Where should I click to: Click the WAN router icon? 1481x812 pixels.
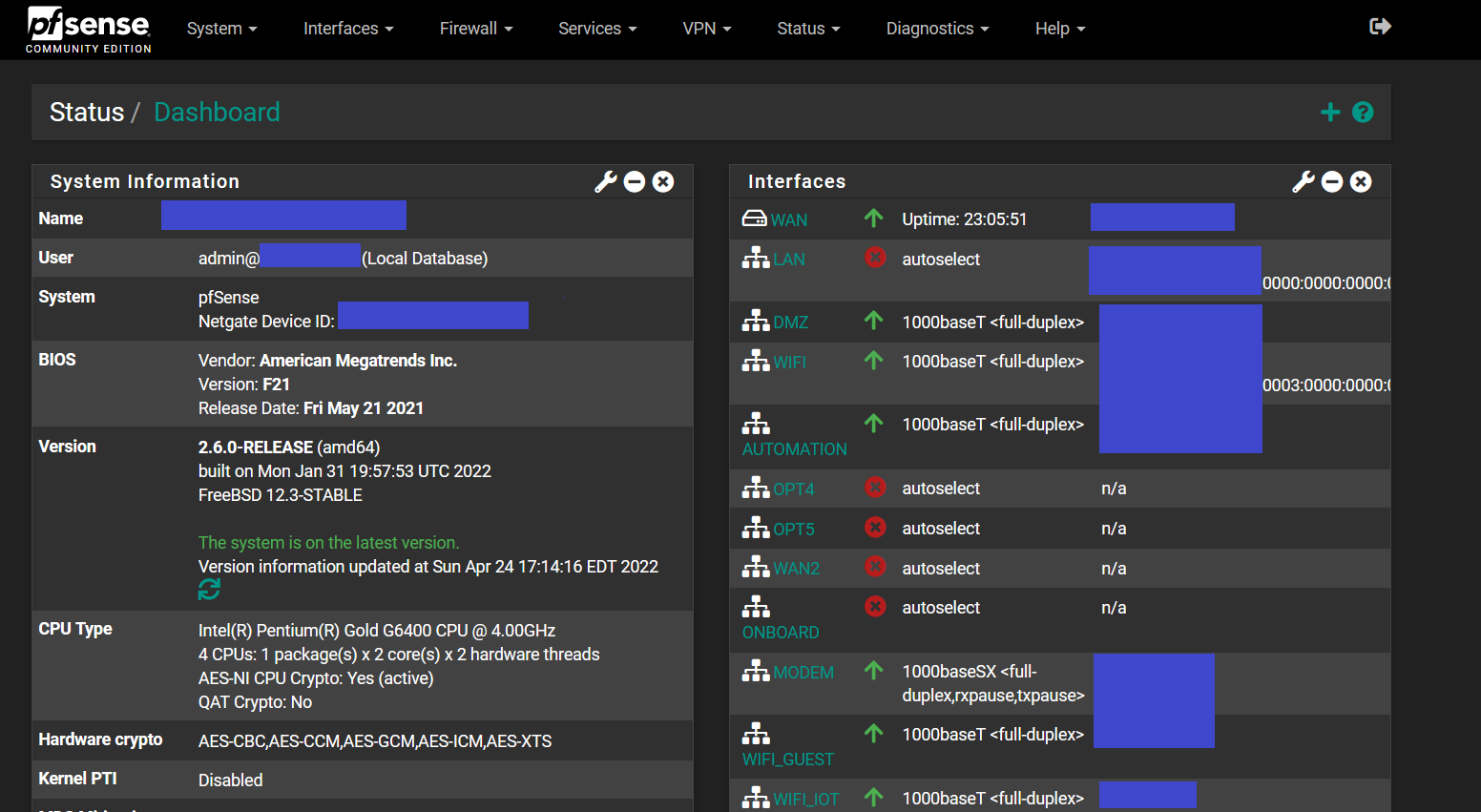coord(755,219)
